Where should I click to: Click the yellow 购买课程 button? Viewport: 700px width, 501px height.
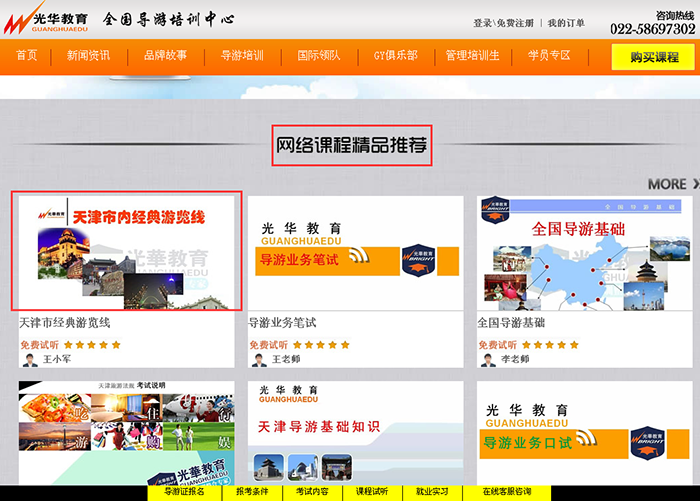pos(653,57)
